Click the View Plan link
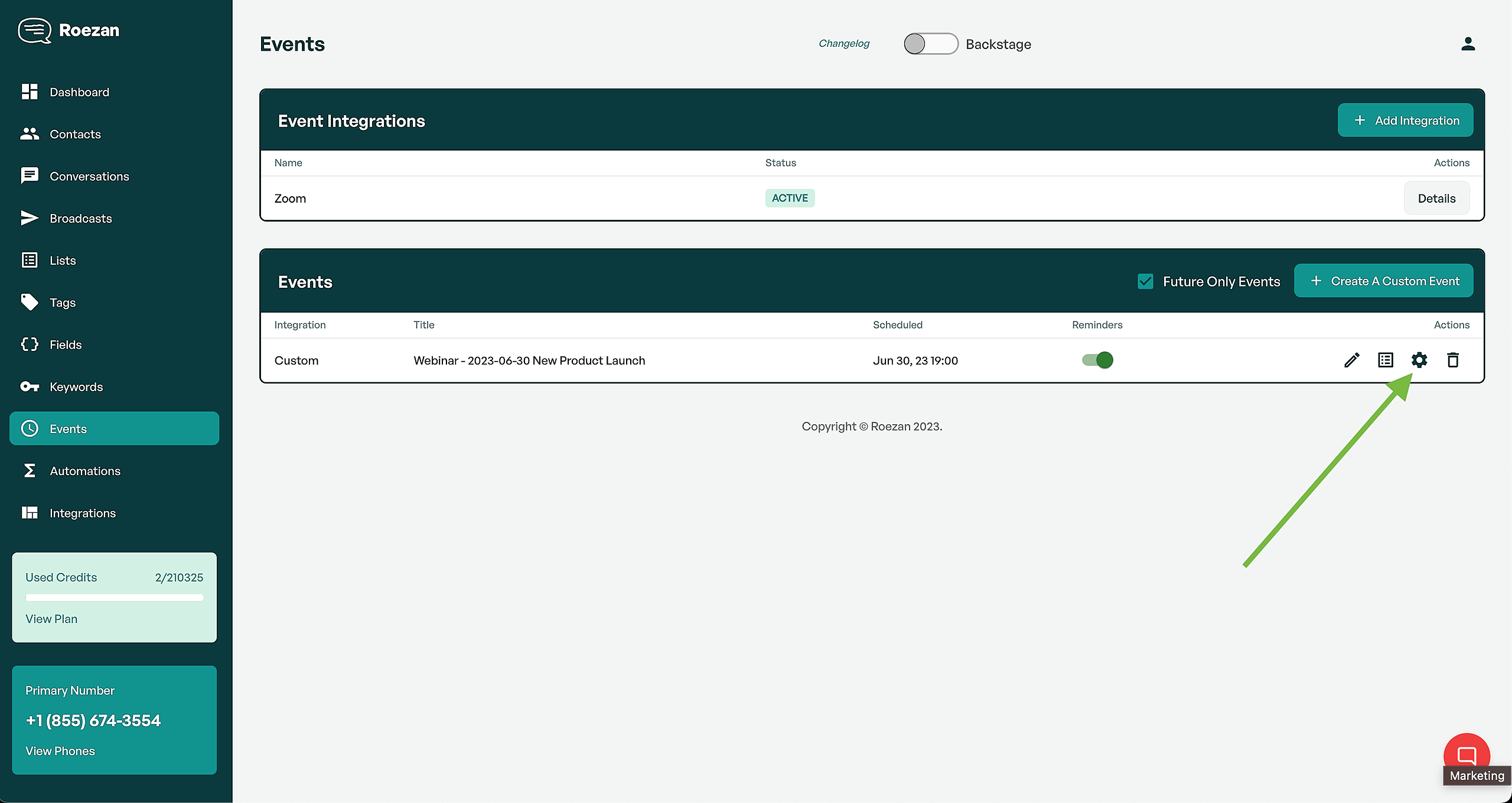The width and height of the screenshot is (1512, 803). point(51,619)
